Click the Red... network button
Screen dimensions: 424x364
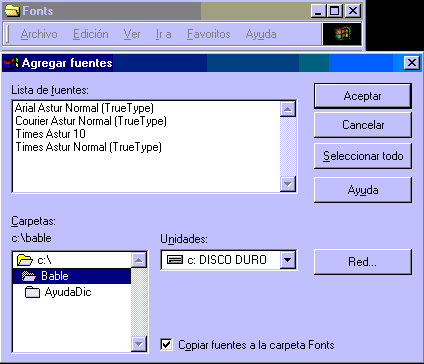click(x=363, y=262)
